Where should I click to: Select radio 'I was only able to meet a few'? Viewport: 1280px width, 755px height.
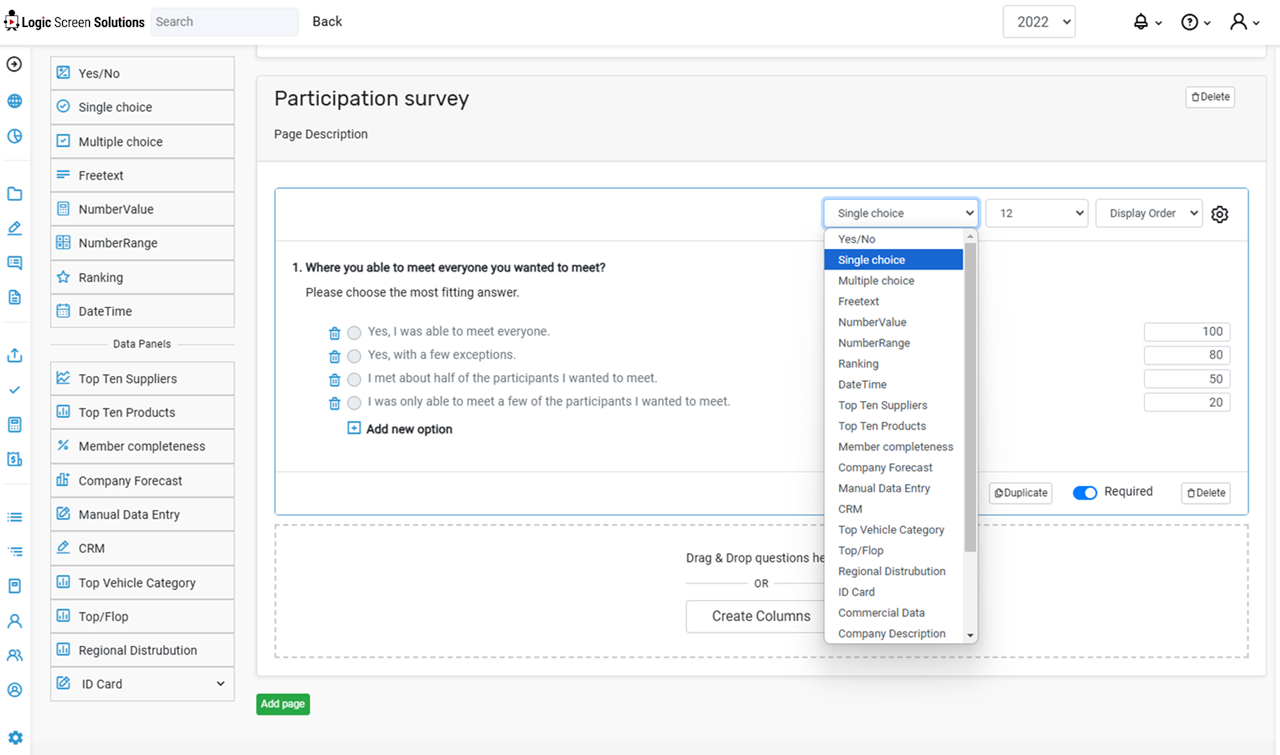click(x=354, y=403)
